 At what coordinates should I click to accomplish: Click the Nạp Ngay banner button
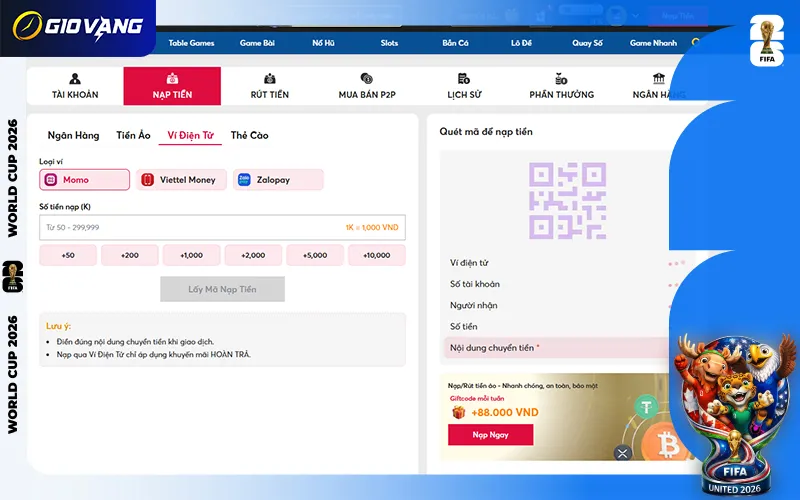pos(490,435)
